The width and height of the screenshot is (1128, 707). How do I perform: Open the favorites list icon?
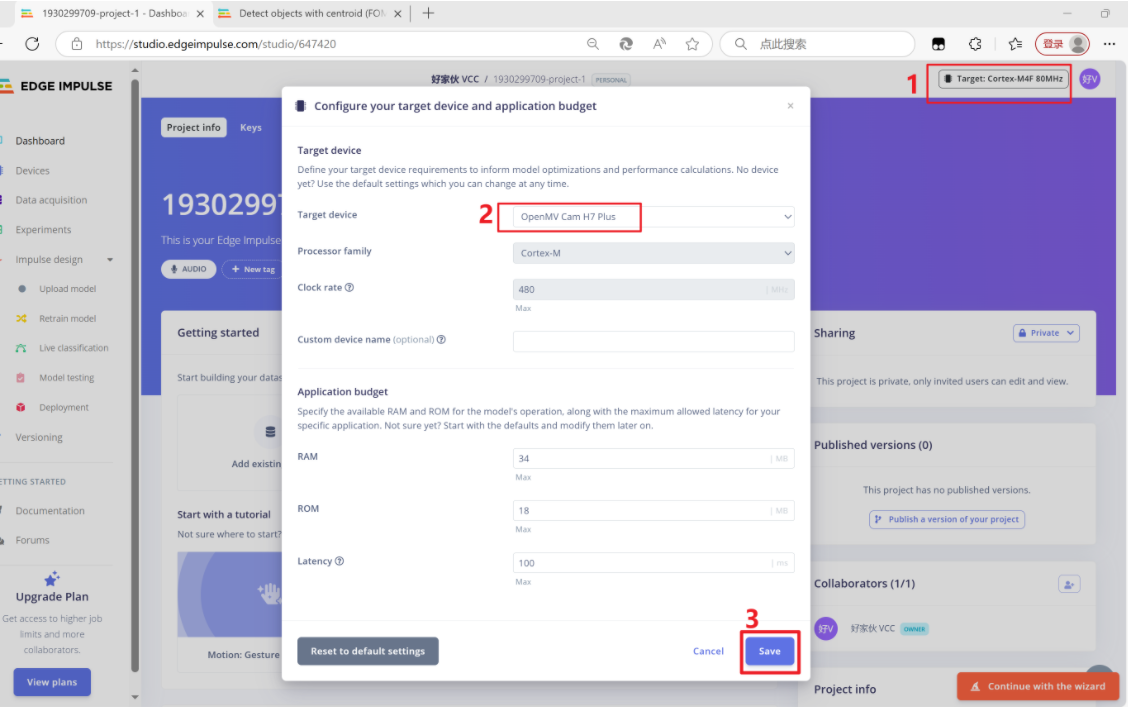click(x=1015, y=44)
